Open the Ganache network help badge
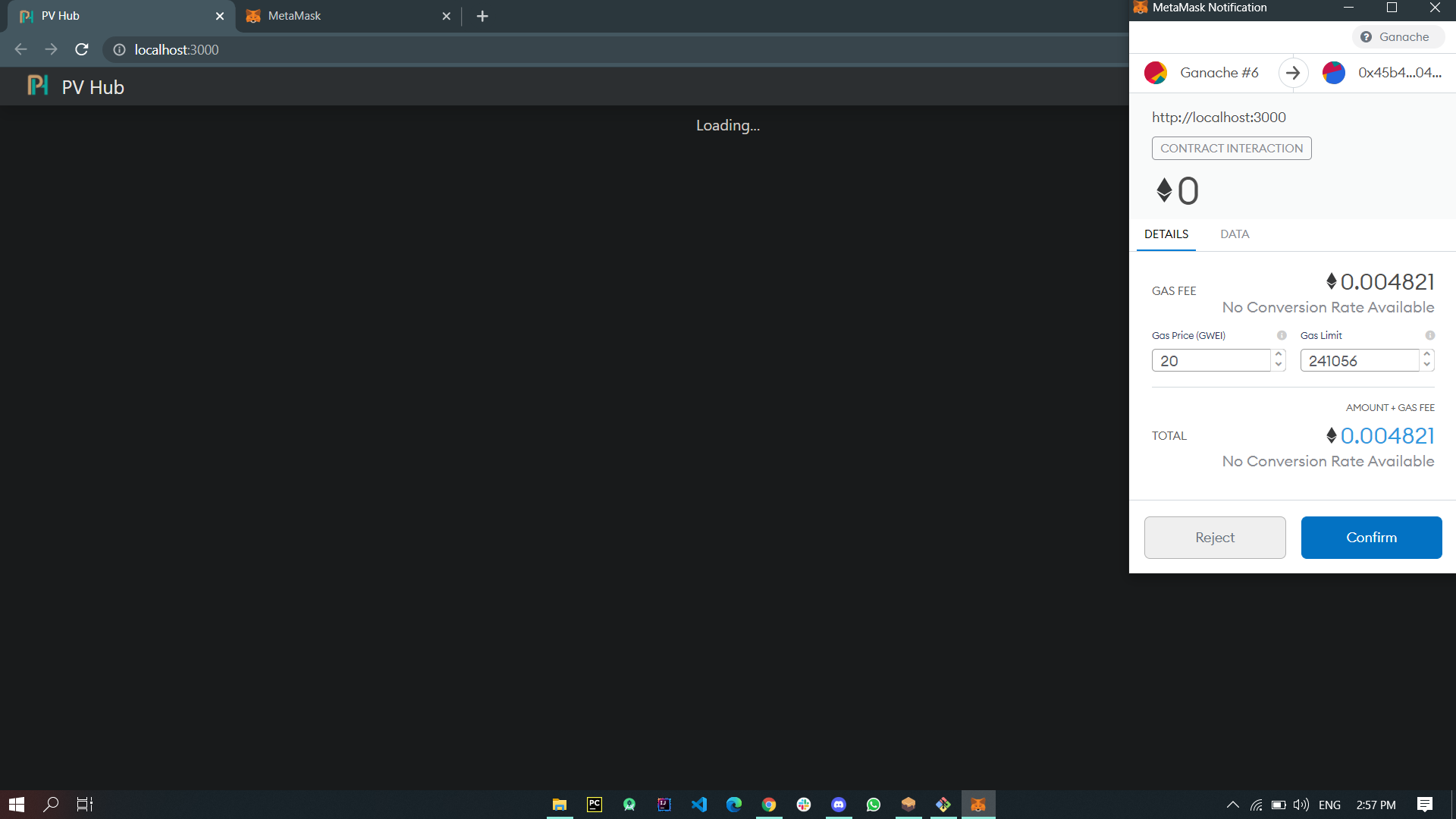Viewport: 1456px width, 819px height. click(1398, 36)
